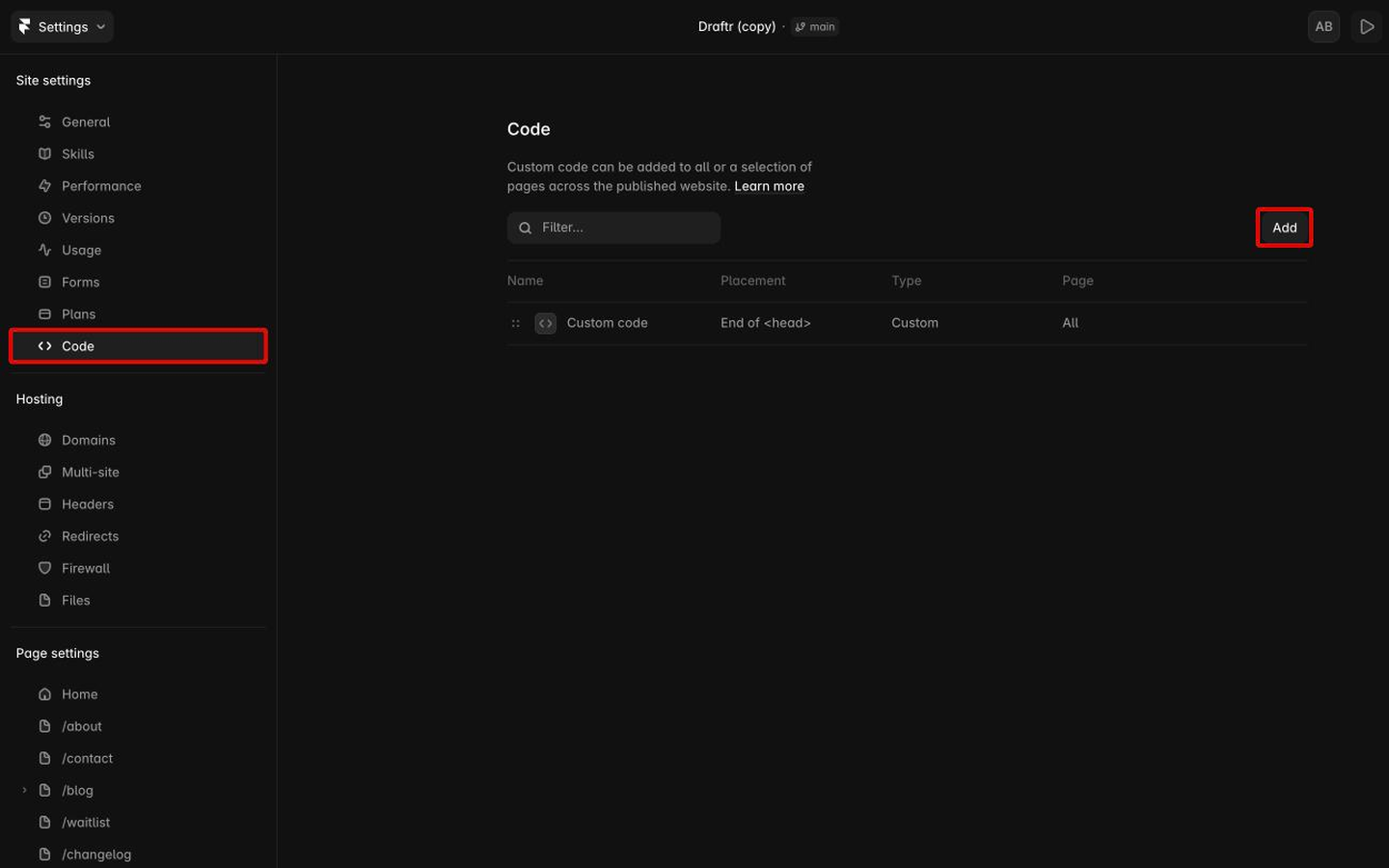Image resolution: width=1389 pixels, height=868 pixels.
Task: Click the Firewall shield icon
Action: click(44, 568)
